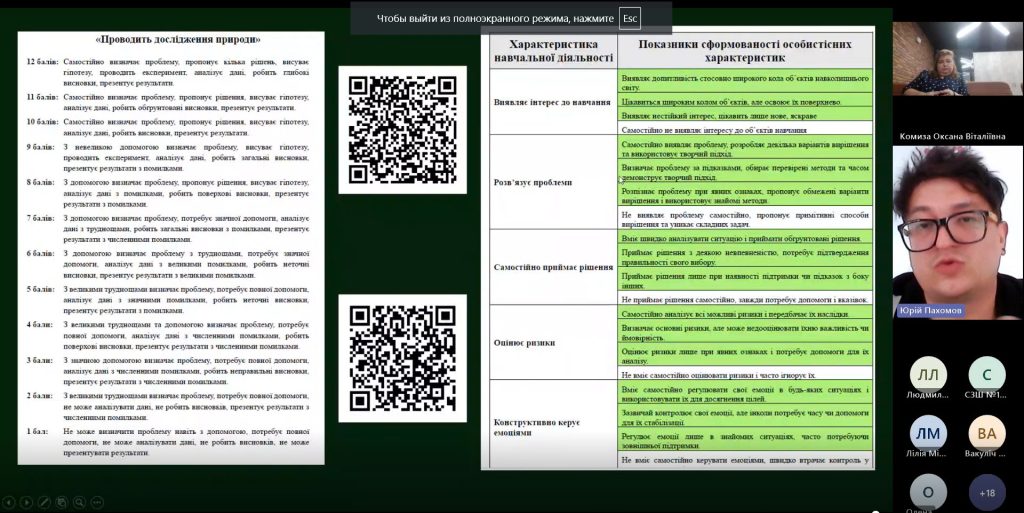This screenshot has height=513, width=1024.
Task: Open more slideshow options (three dots)
Action: pos(97,502)
